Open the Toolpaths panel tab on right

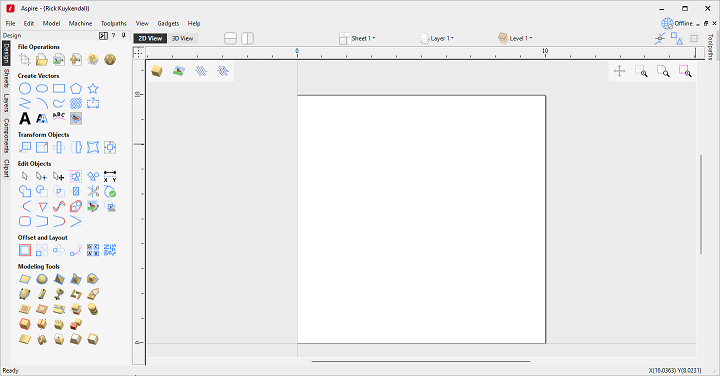[x=710, y=47]
